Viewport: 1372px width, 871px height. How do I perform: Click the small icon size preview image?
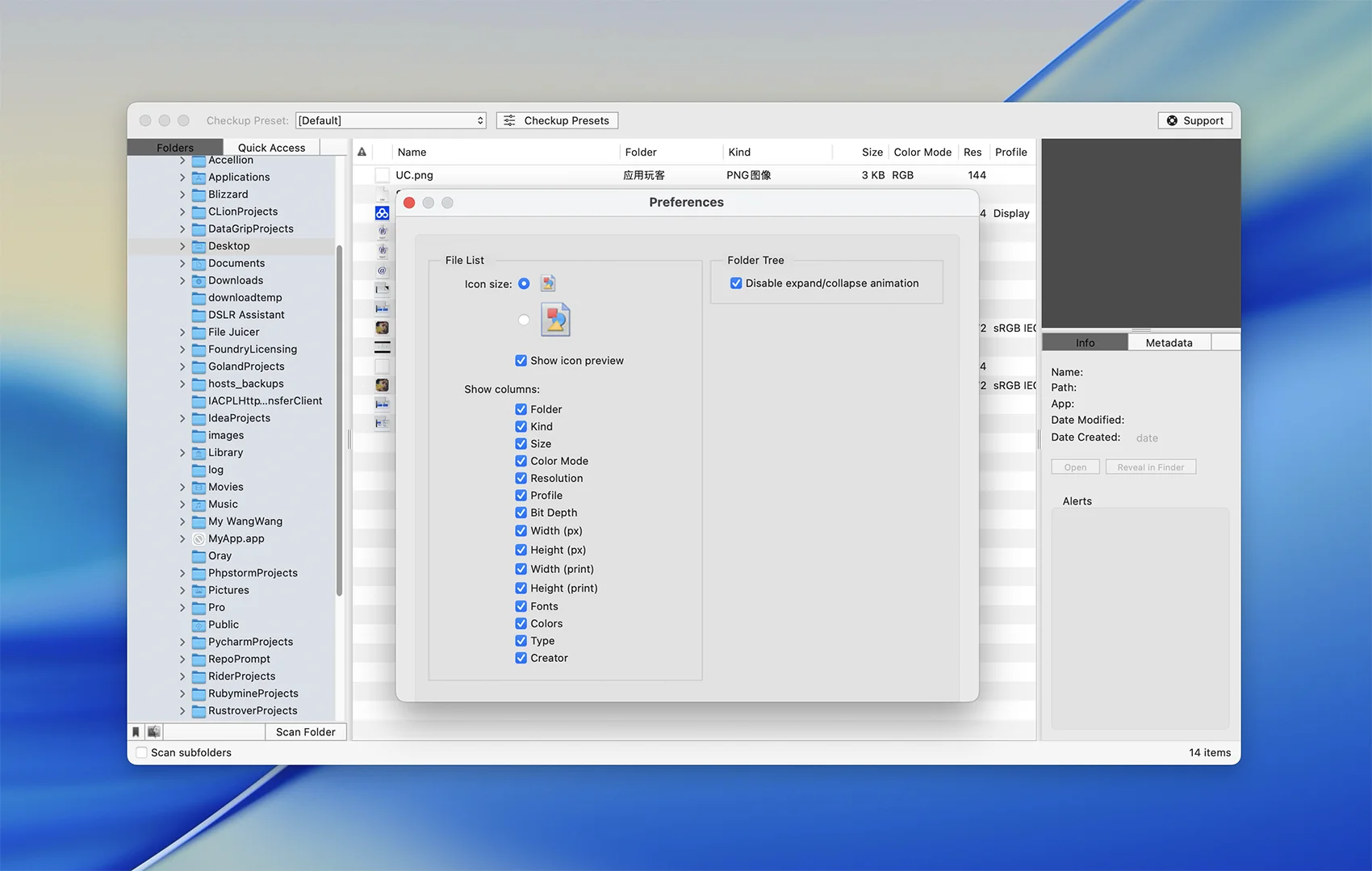click(548, 283)
